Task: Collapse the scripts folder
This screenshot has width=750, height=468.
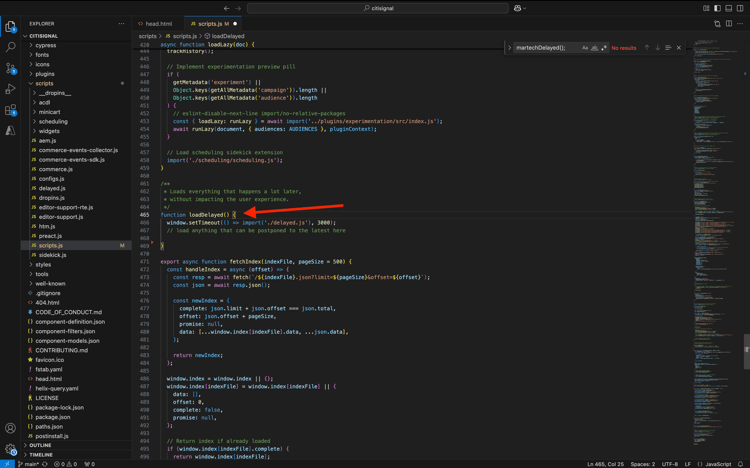Action: [x=44, y=84]
